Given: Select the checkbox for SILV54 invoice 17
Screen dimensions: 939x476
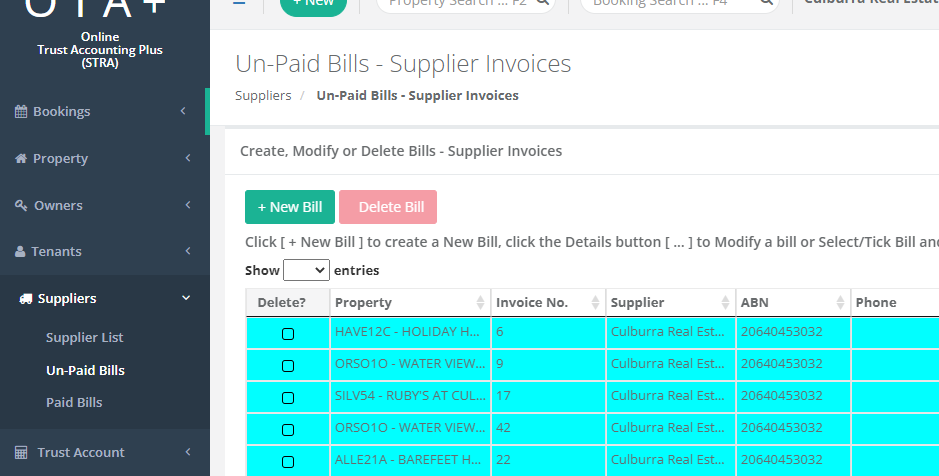Looking at the screenshot, I should pyautogui.click(x=288, y=398).
